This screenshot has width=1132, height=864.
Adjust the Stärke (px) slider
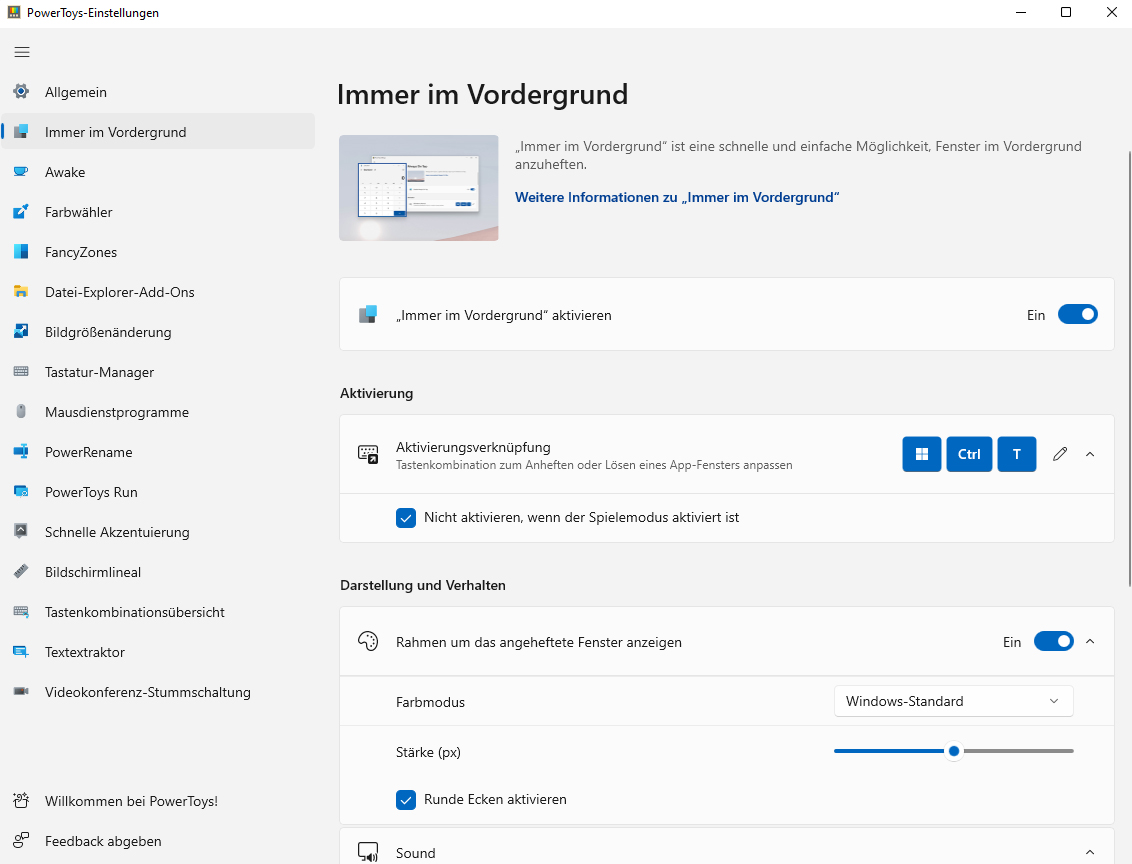[x=954, y=751]
